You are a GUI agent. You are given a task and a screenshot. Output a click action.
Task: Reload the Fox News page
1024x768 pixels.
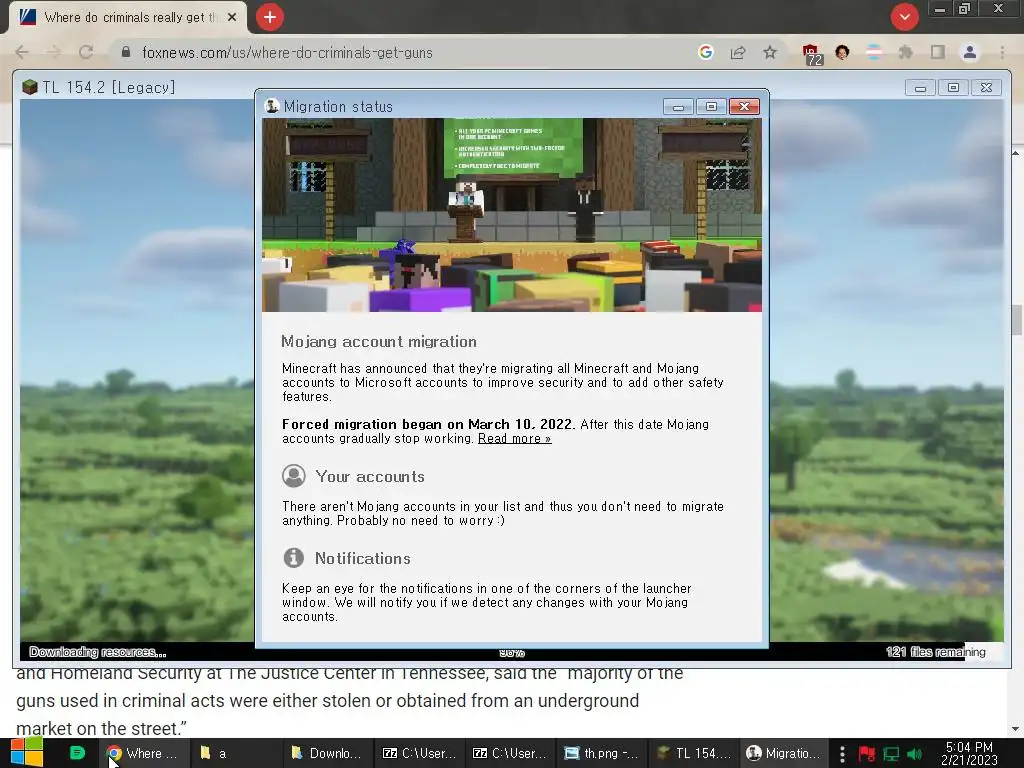[x=86, y=52]
